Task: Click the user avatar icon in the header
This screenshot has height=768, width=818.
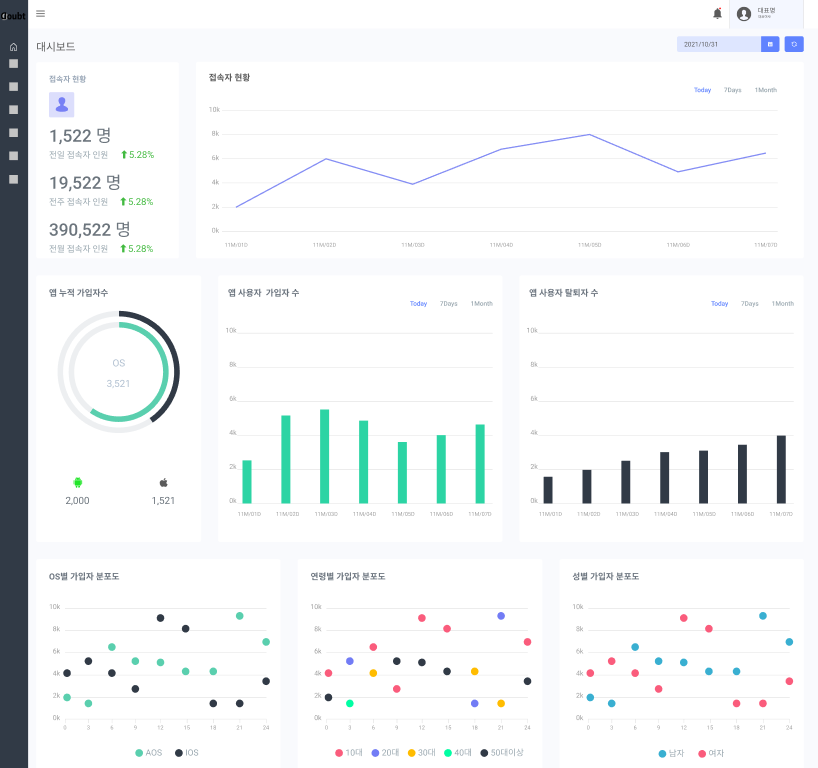Action: click(744, 14)
